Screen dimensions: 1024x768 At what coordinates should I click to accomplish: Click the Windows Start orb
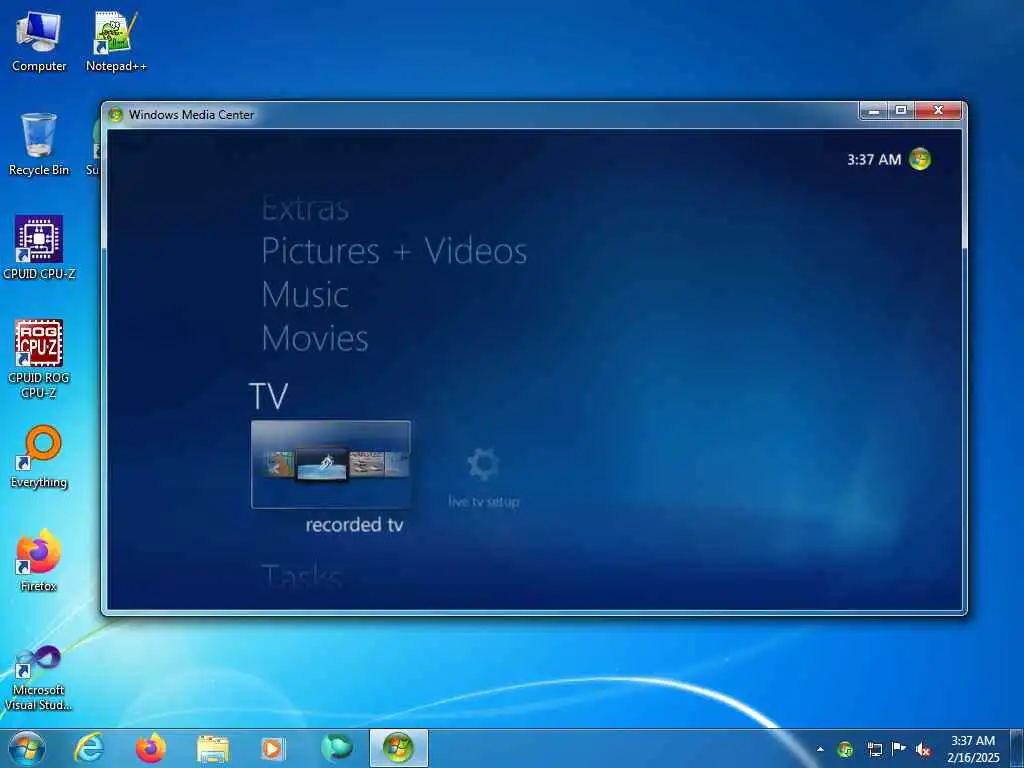[x=27, y=748]
